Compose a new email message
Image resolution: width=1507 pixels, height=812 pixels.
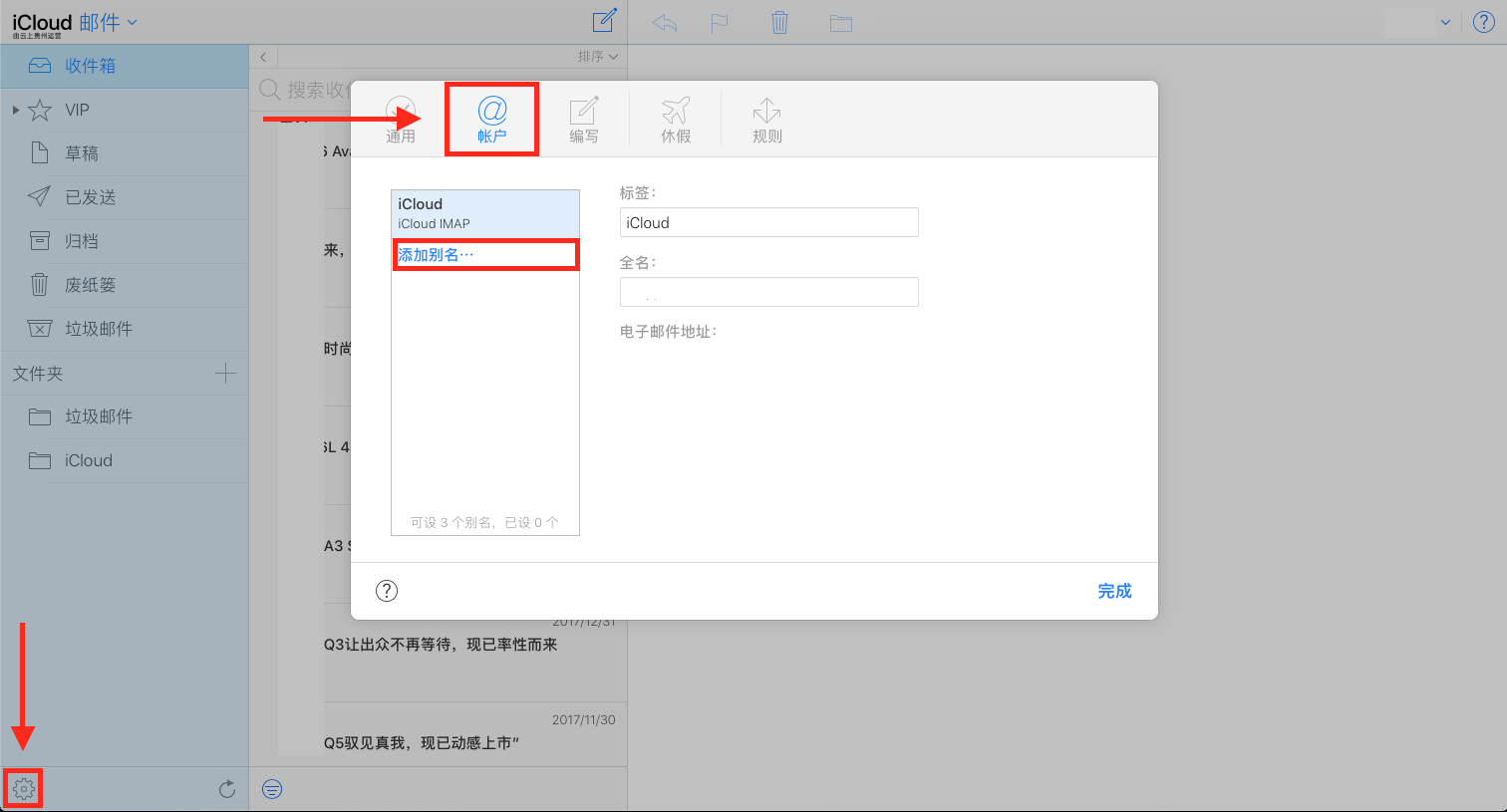(x=604, y=21)
